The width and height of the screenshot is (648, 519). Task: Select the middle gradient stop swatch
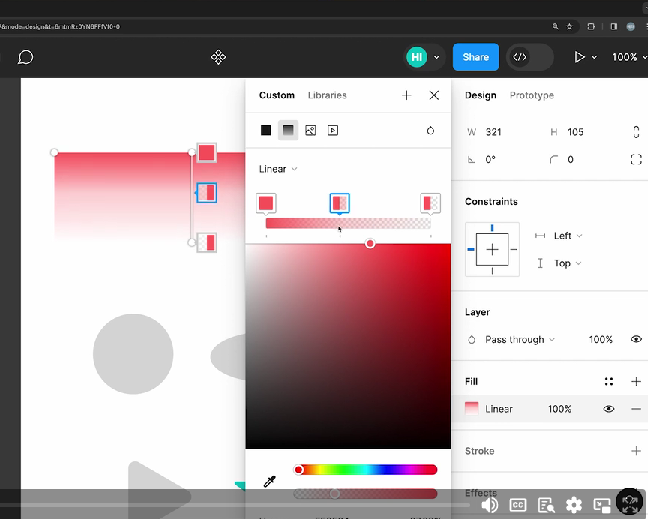[x=340, y=203]
